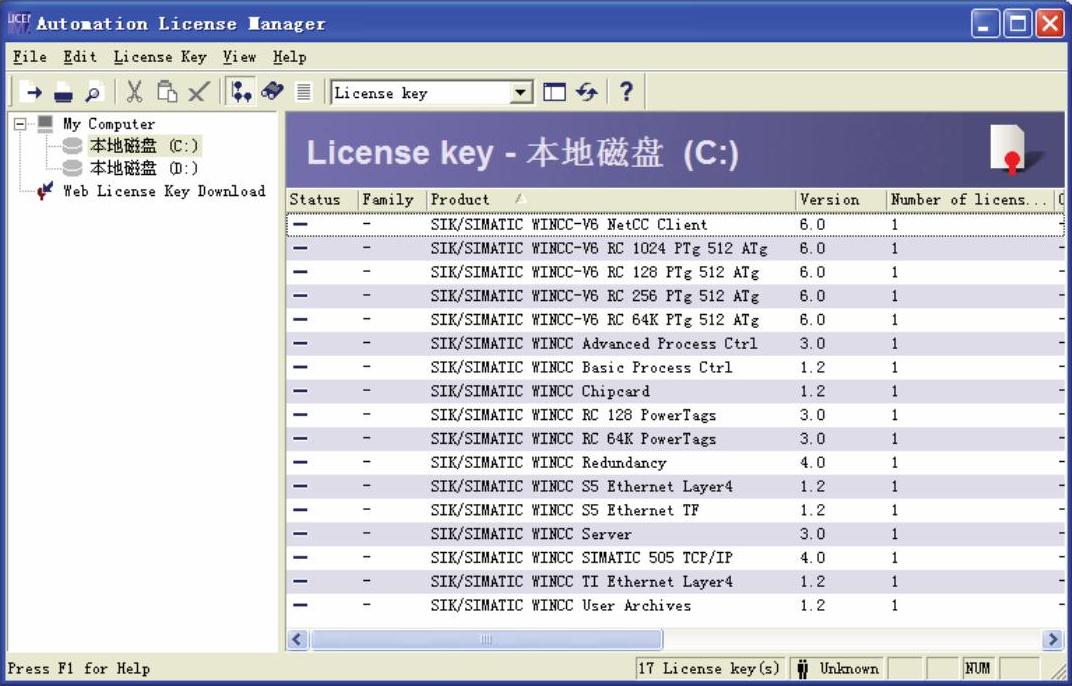Click the define view window icon
The width and height of the screenshot is (1072, 686).
(554, 93)
